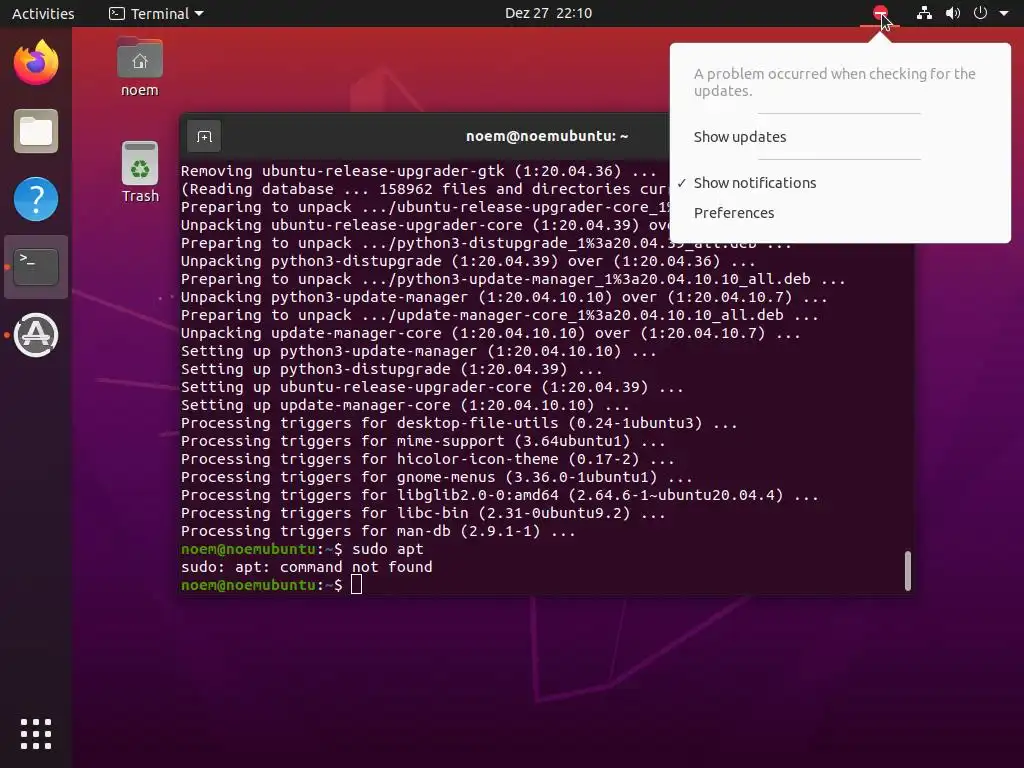
Task: Click the new tab button in terminal
Action: (x=204, y=136)
